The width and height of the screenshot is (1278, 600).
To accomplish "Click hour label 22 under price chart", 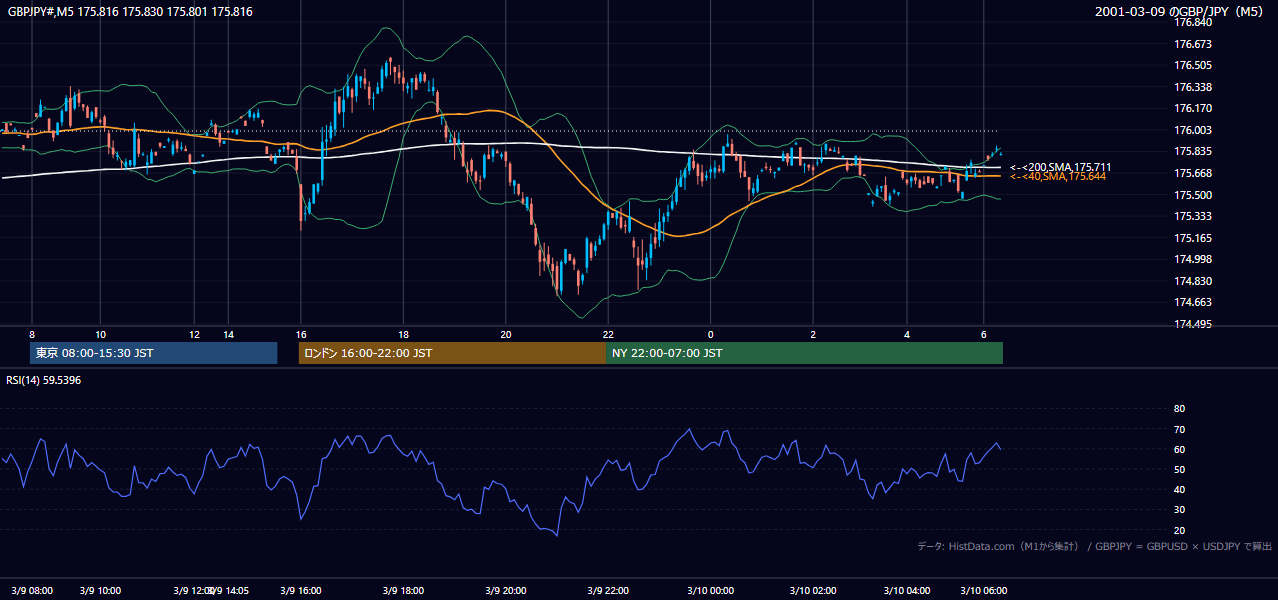I will tap(608, 334).
